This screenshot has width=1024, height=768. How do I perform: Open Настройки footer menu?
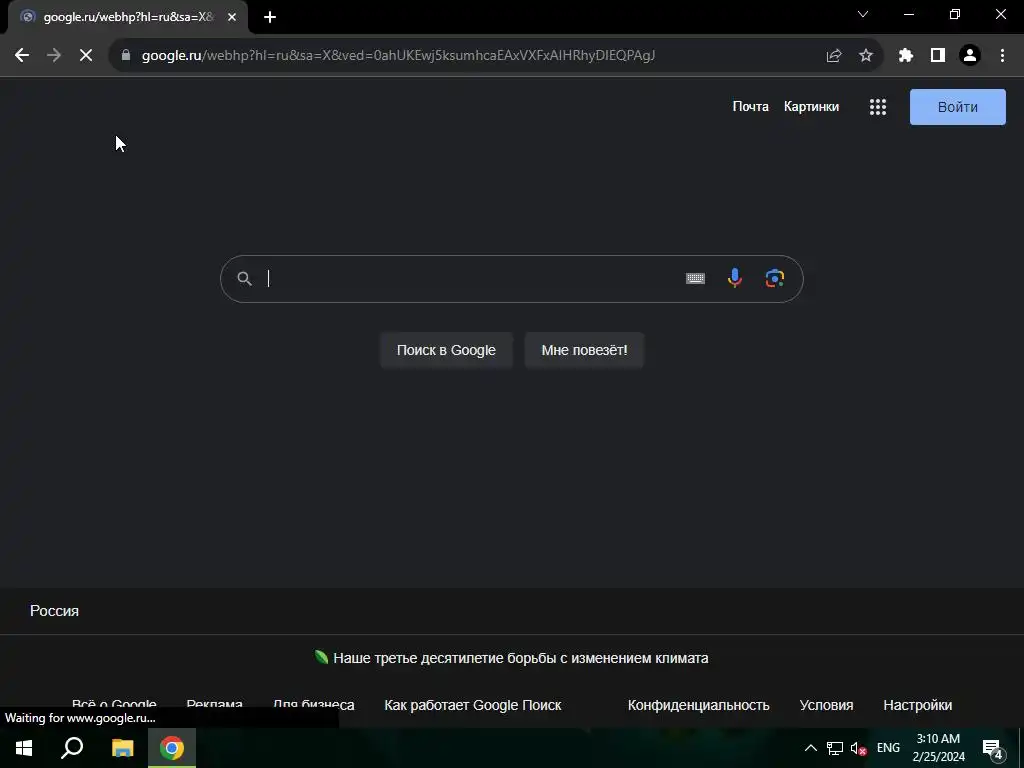(918, 705)
